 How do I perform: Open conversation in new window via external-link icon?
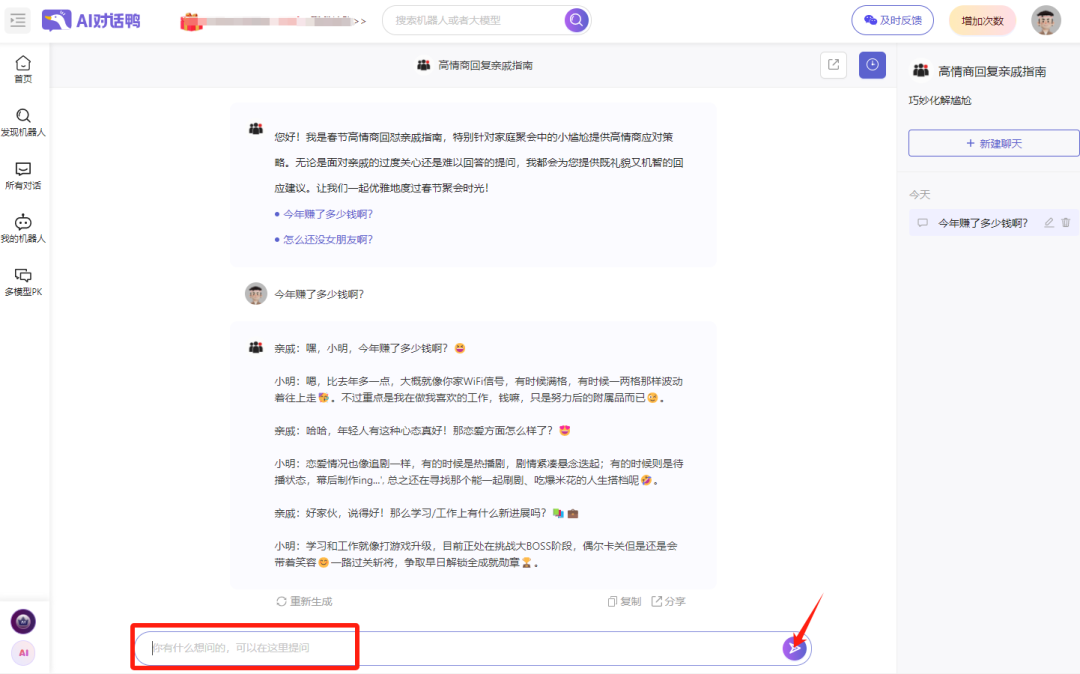[x=833, y=64]
